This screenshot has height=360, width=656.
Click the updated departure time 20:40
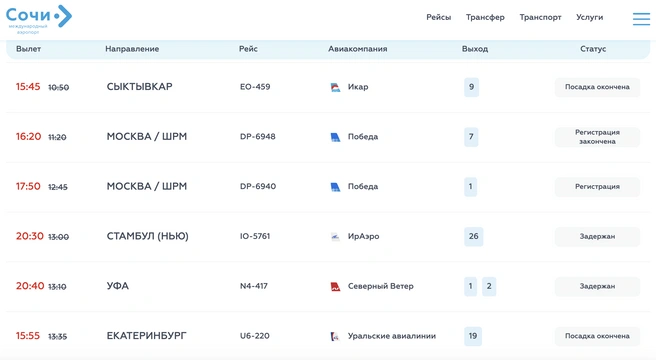[x=30, y=286]
